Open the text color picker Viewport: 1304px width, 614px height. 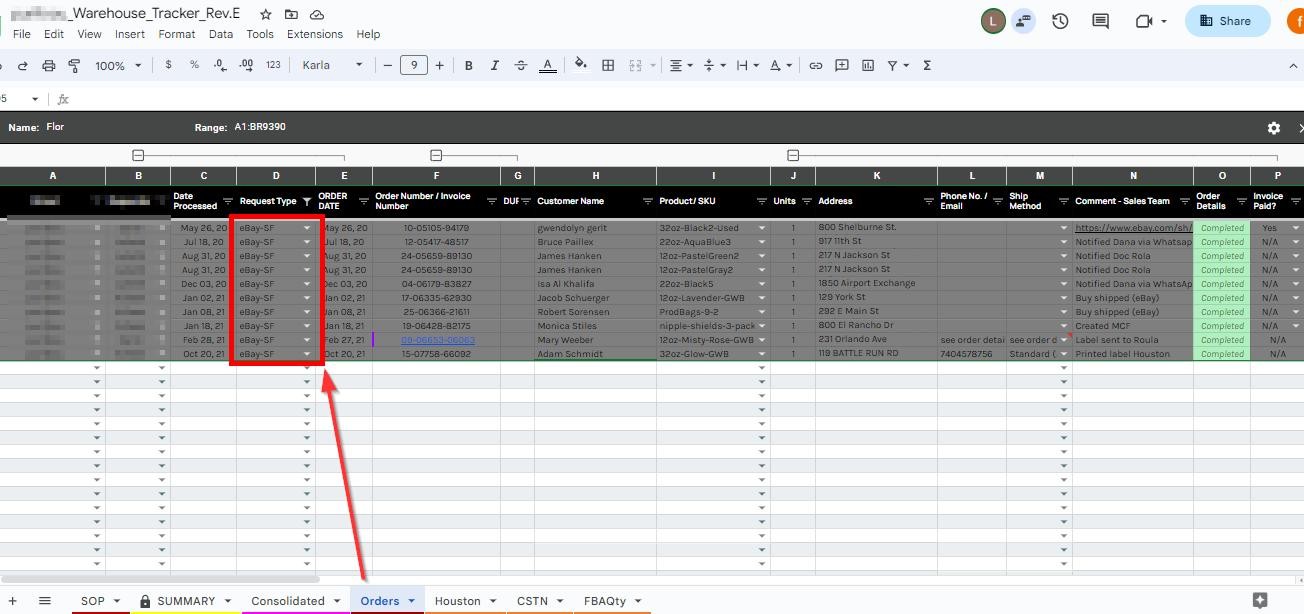click(547, 65)
